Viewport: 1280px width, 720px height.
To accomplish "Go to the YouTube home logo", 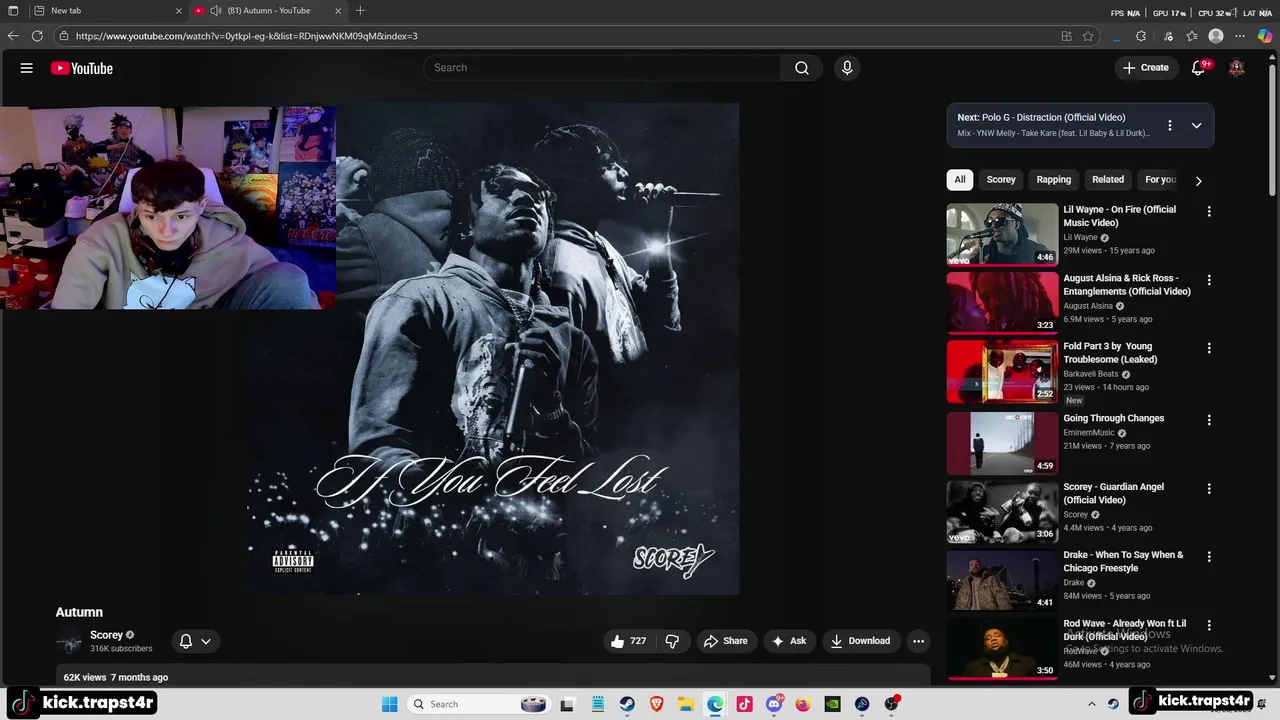I will [x=82, y=68].
